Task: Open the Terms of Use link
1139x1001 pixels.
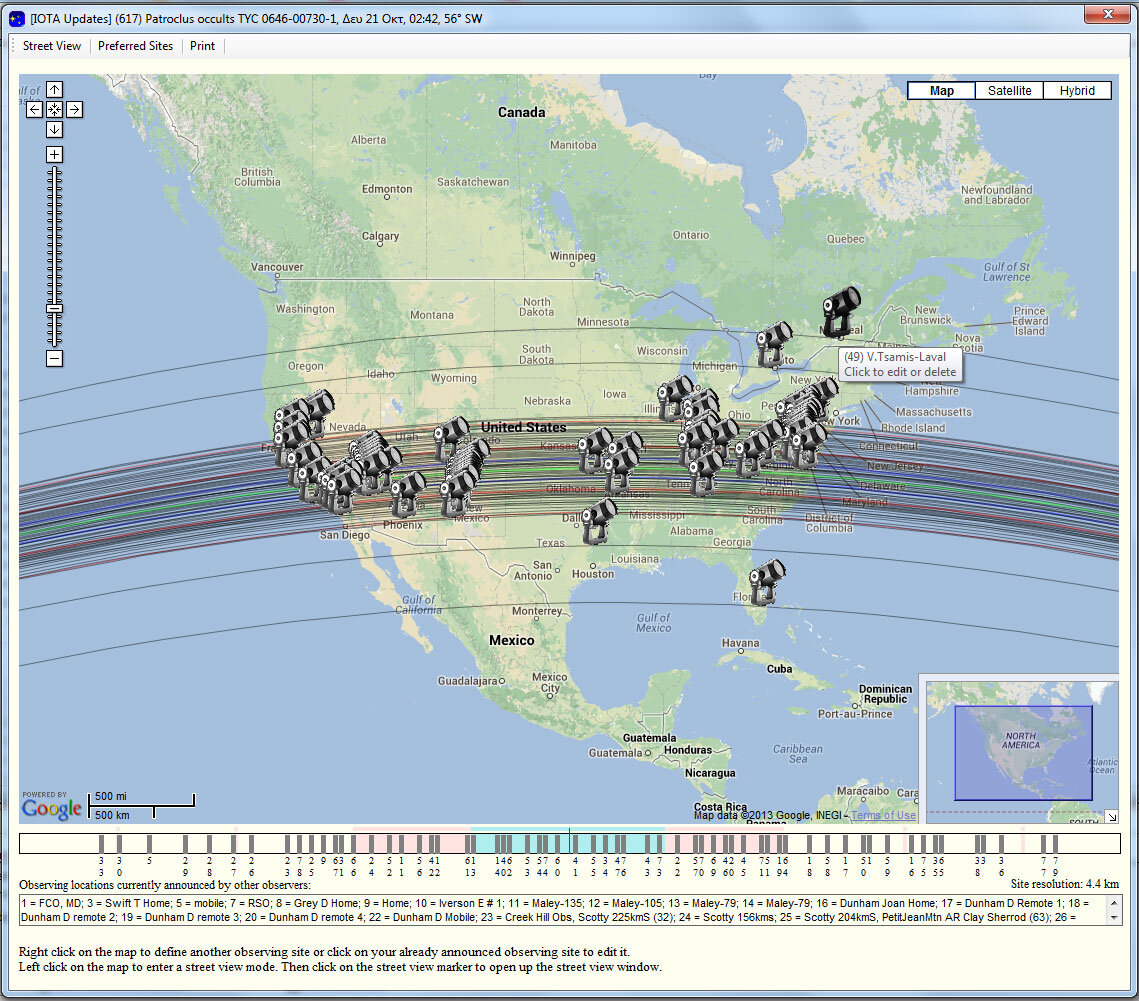Action: [883, 816]
